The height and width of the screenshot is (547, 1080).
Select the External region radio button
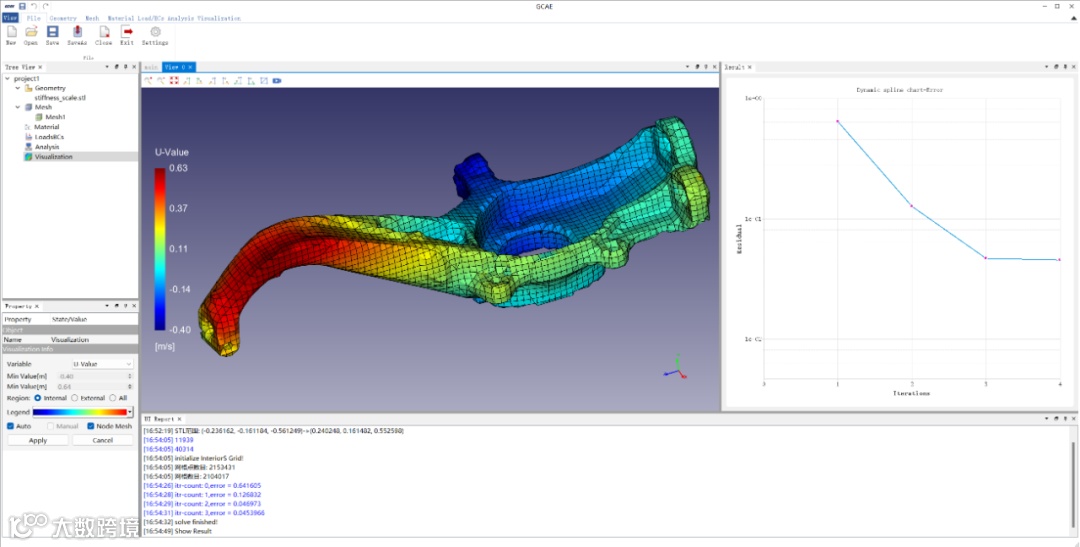coord(74,398)
